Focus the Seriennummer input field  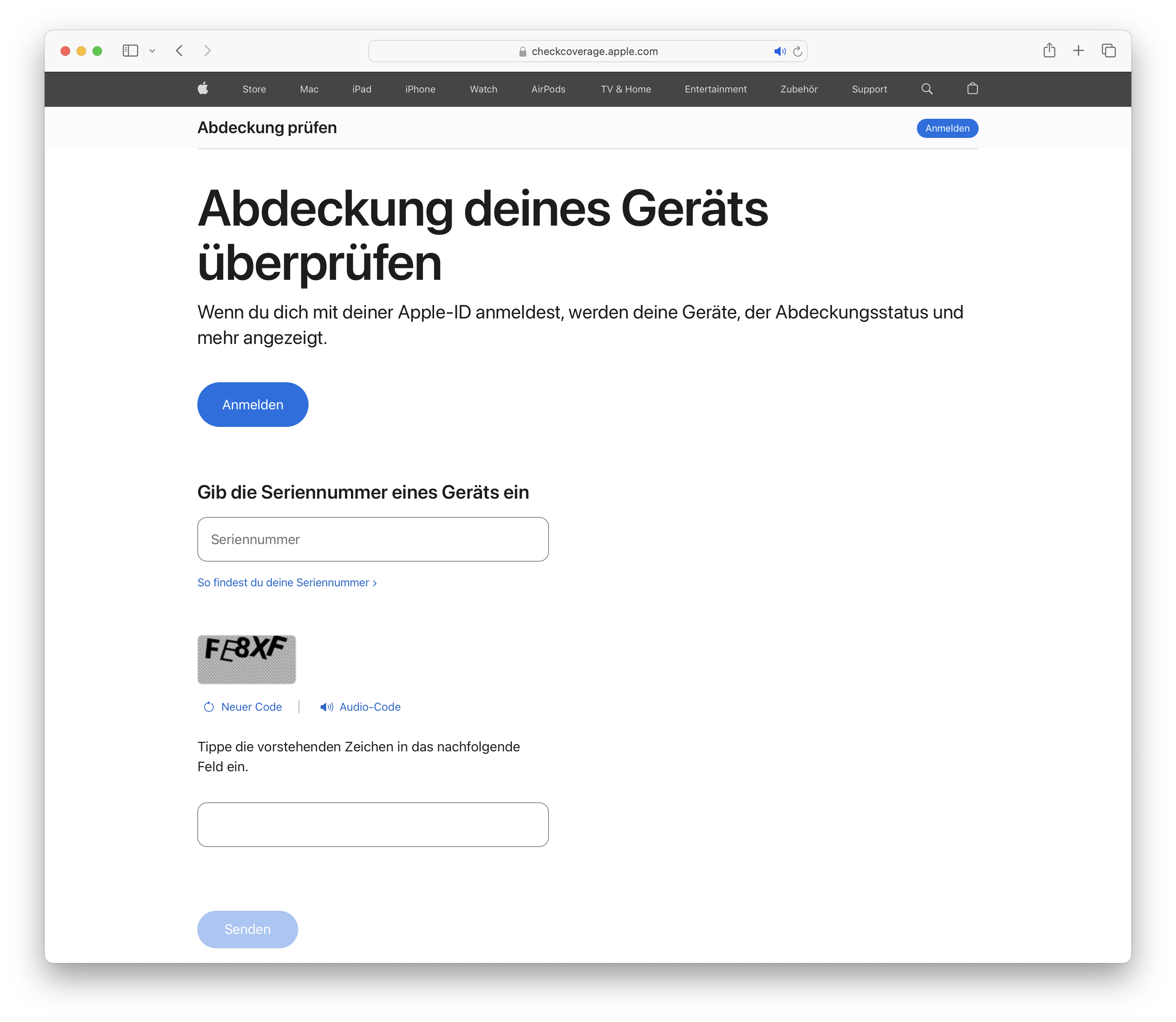click(372, 539)
